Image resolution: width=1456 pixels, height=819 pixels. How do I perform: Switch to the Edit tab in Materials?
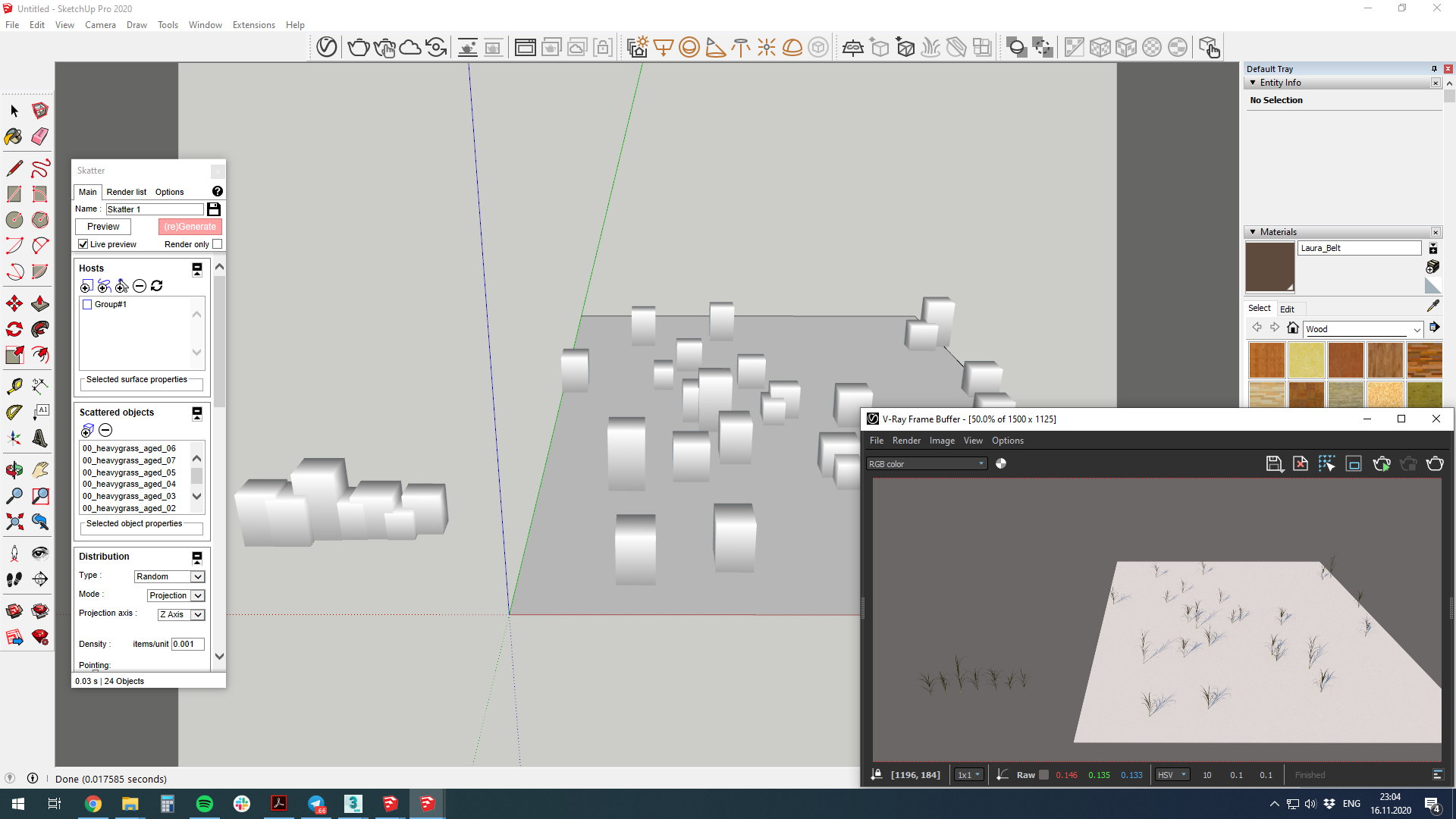(1287, 309)
